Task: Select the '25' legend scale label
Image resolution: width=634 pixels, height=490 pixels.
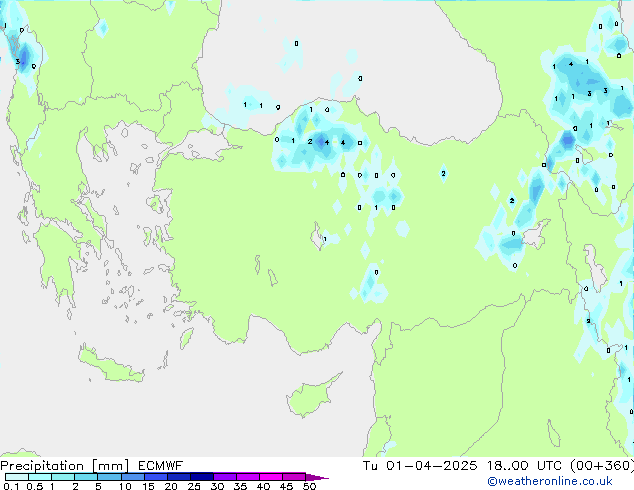Action: point(194,486)
